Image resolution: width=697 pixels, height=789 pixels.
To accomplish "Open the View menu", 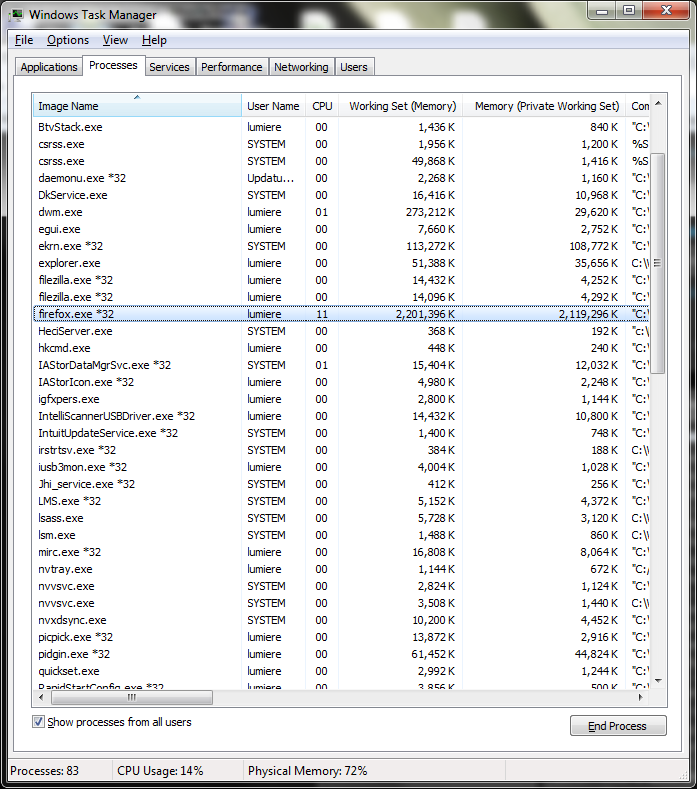I will [x=115, y=40].
